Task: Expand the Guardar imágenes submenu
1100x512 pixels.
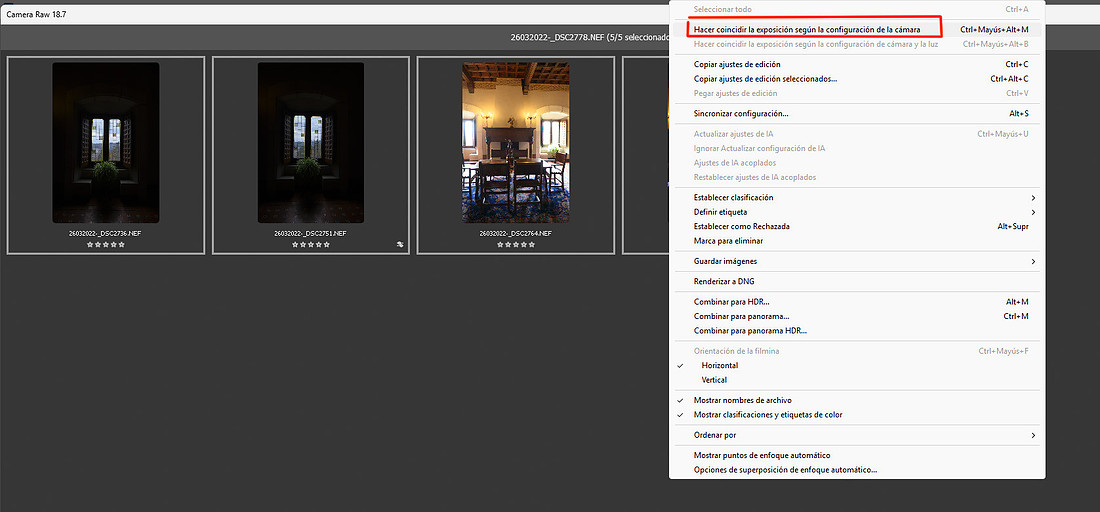Action: [x=857, y=261]
